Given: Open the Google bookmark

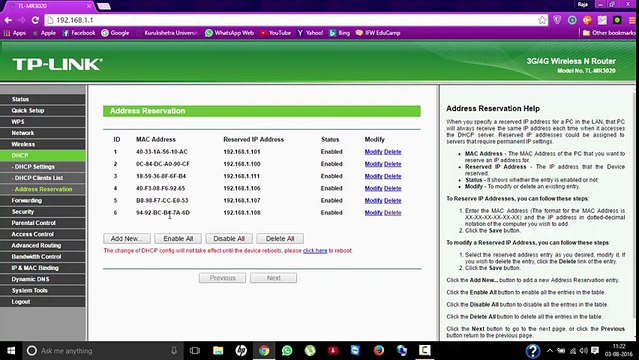Looking at the screenshot, I should point(115,33).
